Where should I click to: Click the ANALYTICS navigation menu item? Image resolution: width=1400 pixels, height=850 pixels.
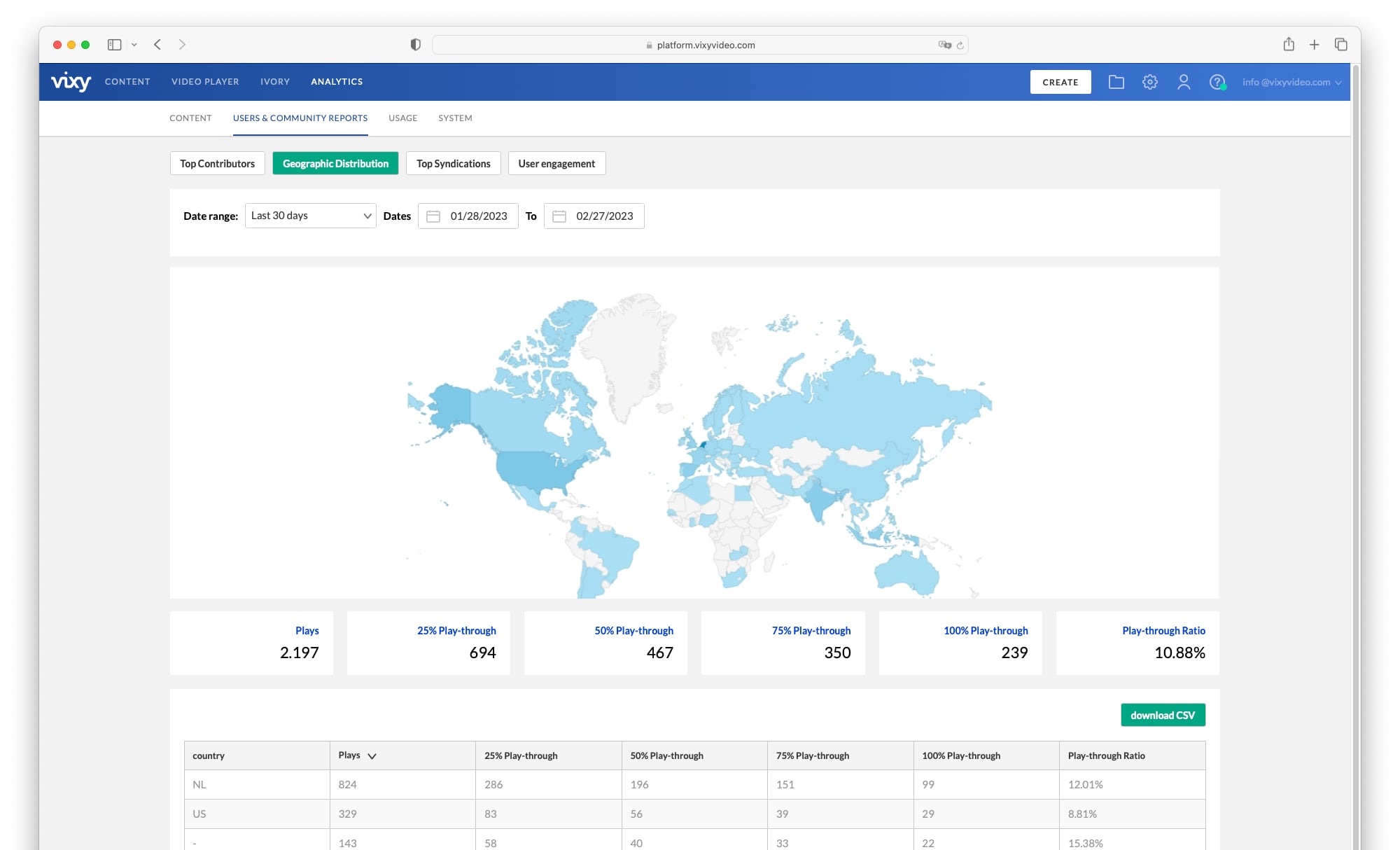point(337,82)
